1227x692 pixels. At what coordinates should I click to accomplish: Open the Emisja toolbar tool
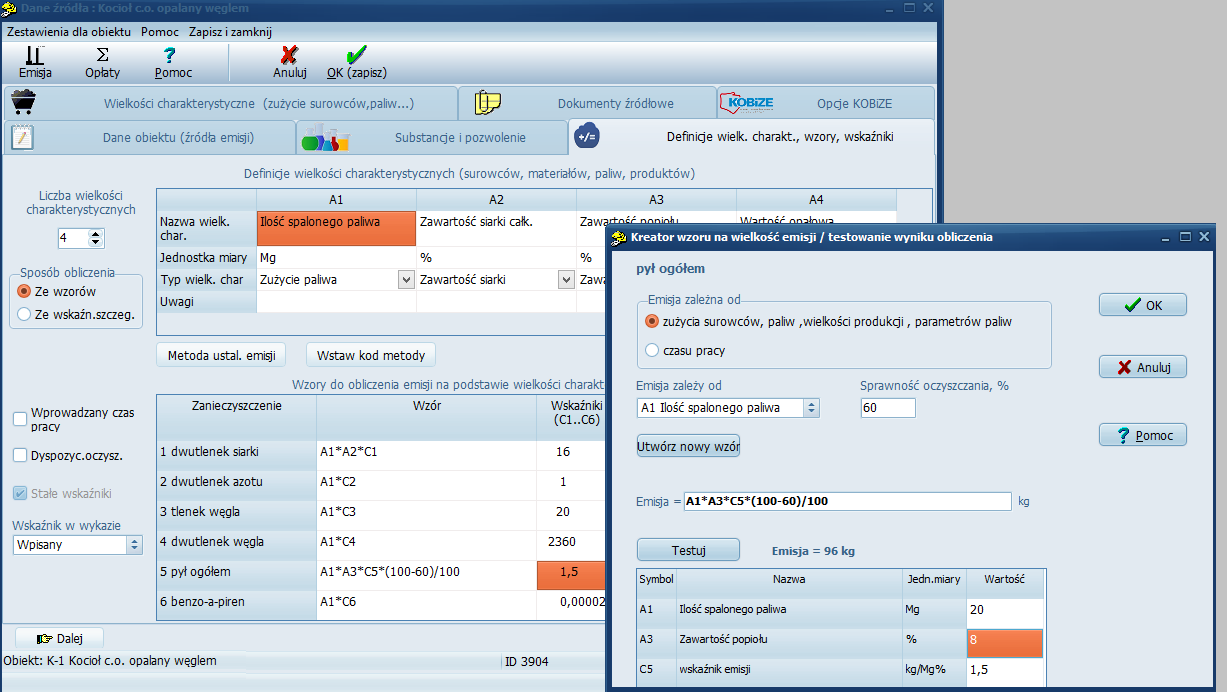34,62
